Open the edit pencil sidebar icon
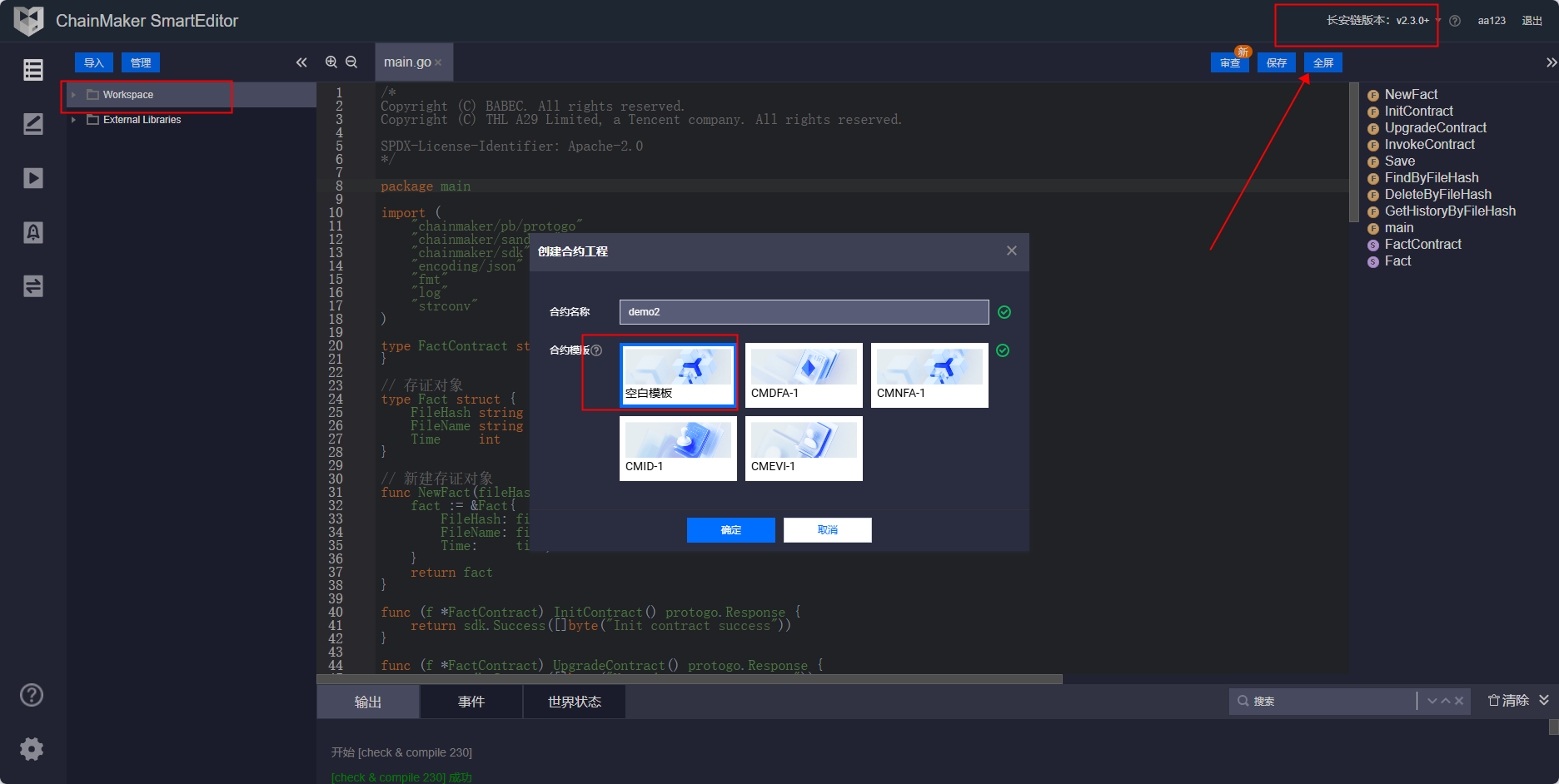This screenshot has width=1559, height=784. (x=33, y=124)
